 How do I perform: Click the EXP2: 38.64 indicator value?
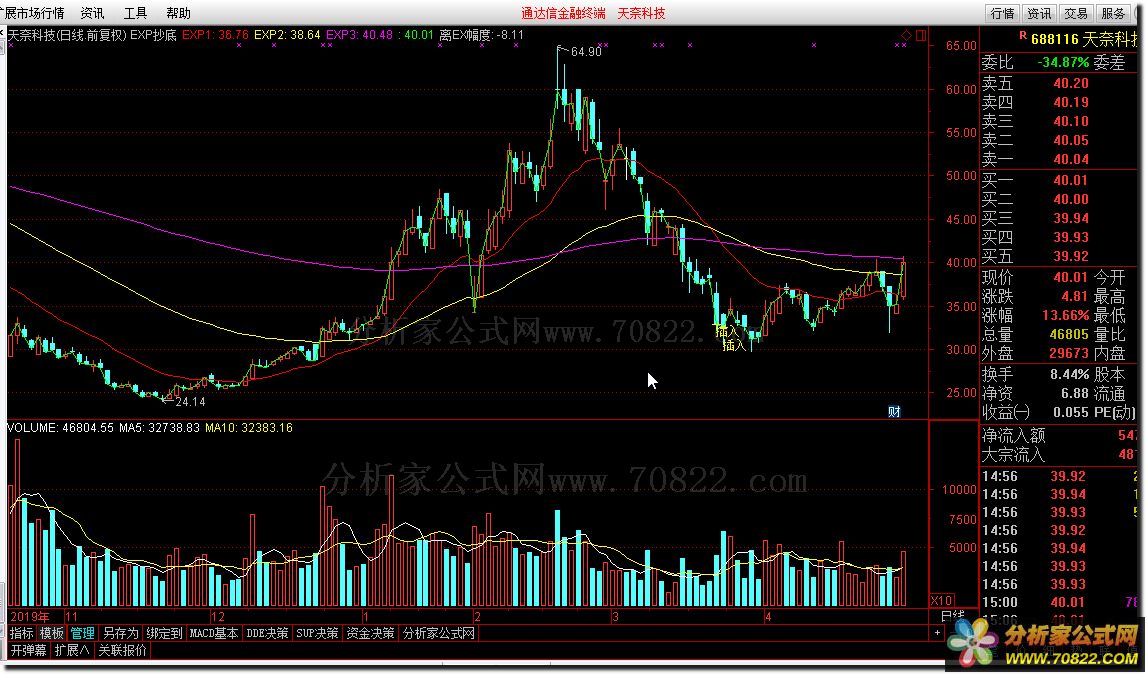(287, 34)
